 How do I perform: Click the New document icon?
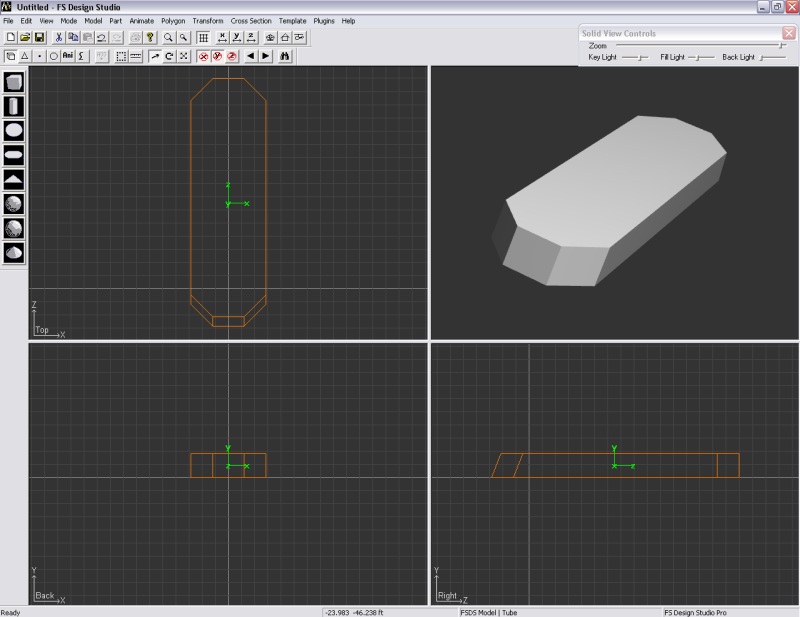point(10,37)
